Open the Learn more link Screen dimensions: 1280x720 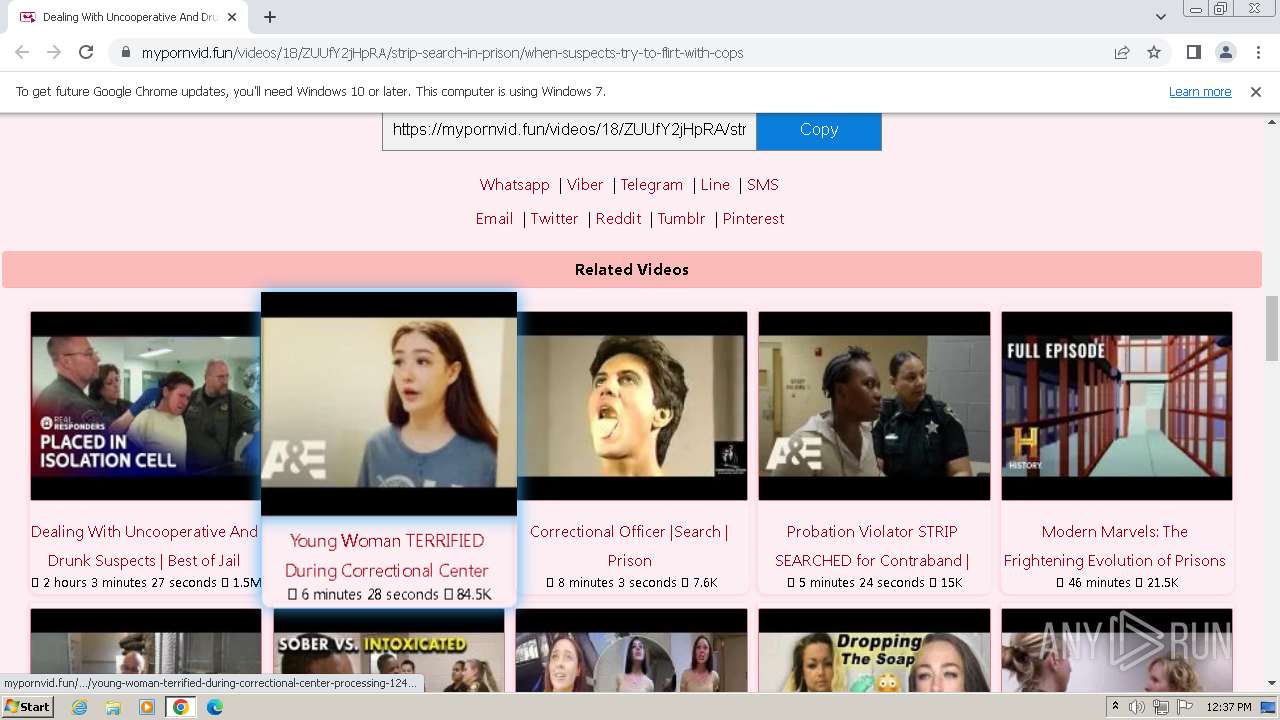click(x=1200, y=92)
